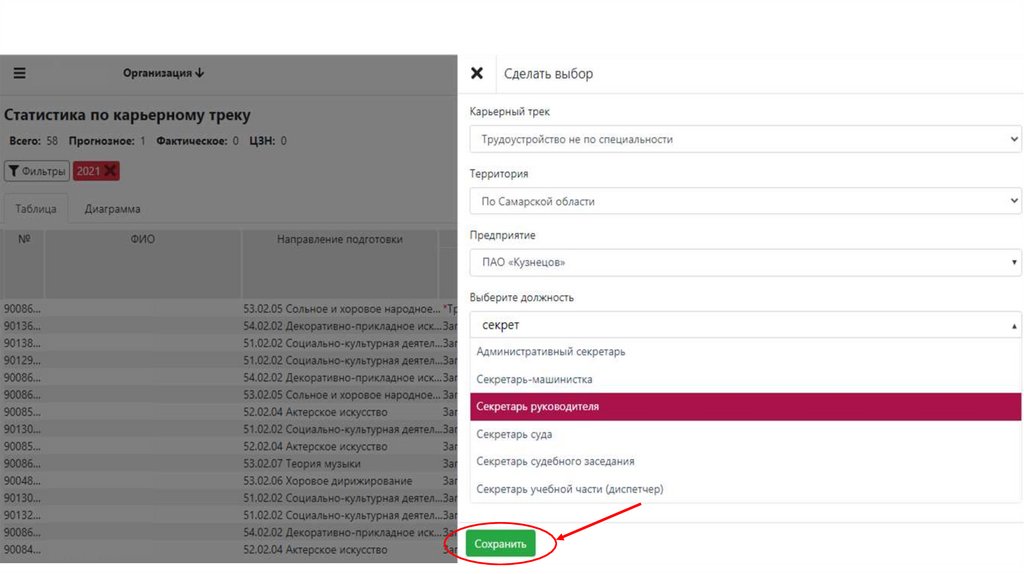
Task: Open the hamburger menu icon
Action: (x=19, y=73)
